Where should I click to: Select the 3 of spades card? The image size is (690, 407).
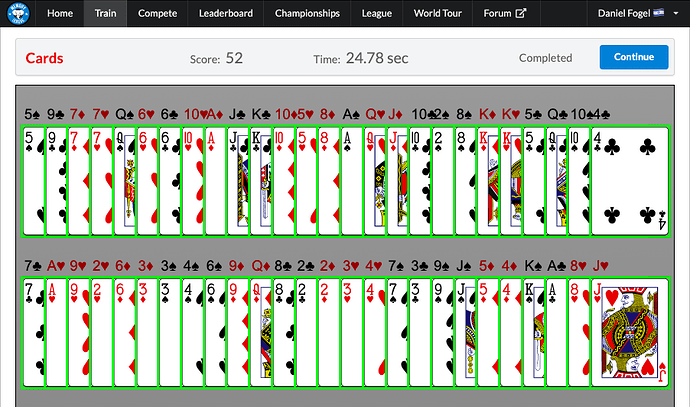(170, 332)
